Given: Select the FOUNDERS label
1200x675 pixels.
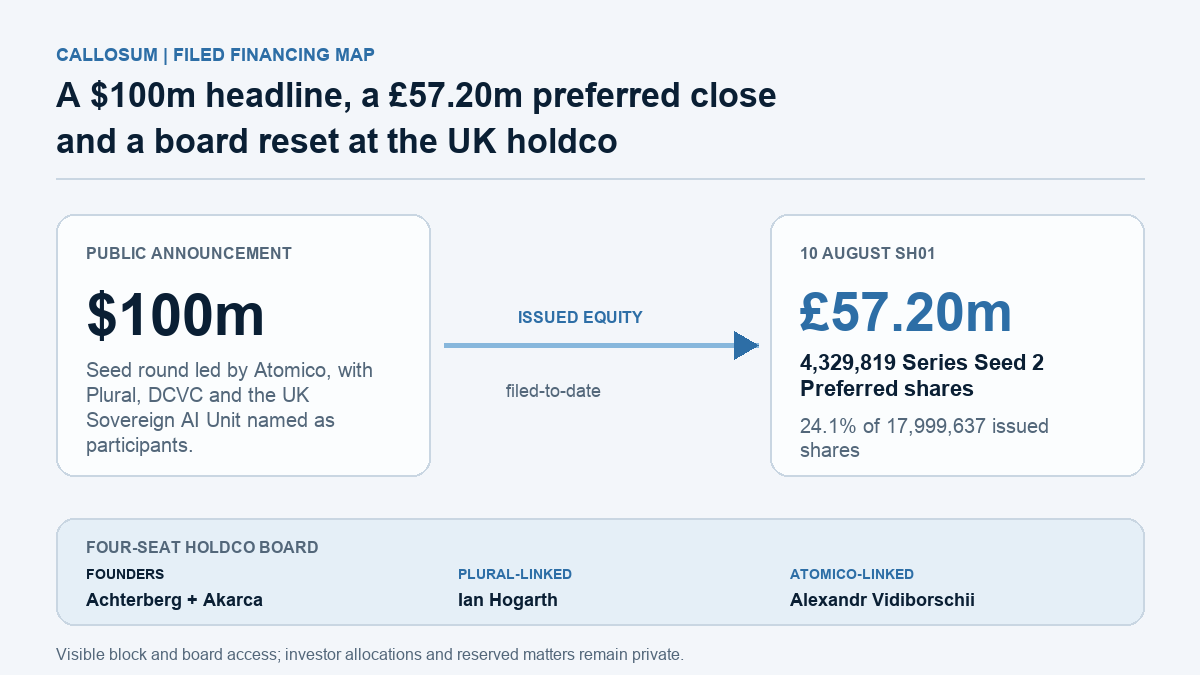Looking at the screenshot, I should point(125,575).
